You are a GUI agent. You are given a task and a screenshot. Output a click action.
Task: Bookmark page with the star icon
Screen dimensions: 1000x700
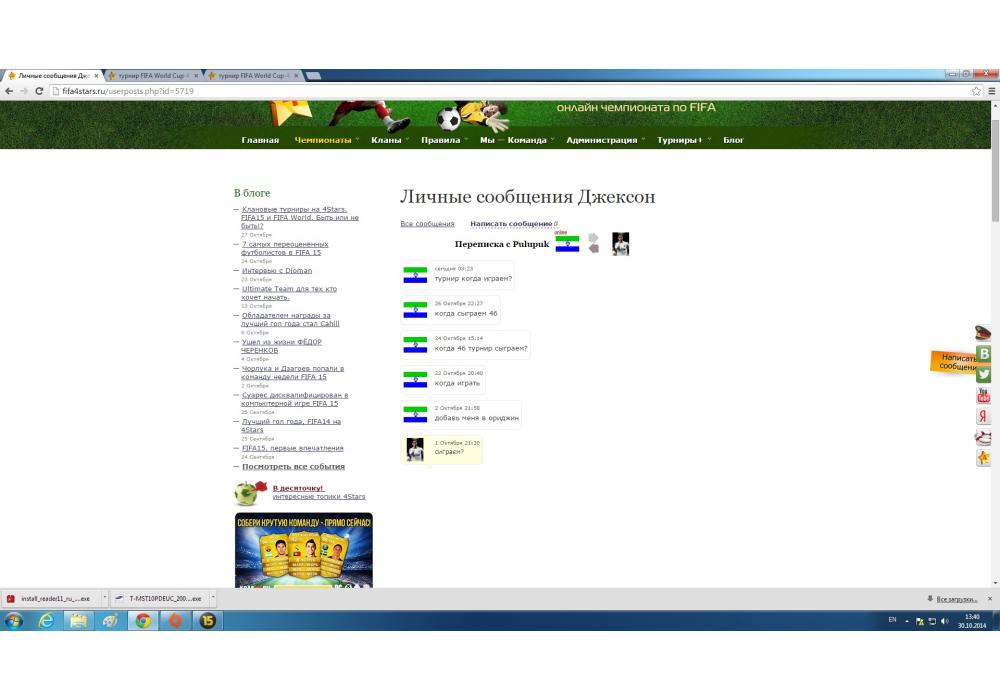976,91
